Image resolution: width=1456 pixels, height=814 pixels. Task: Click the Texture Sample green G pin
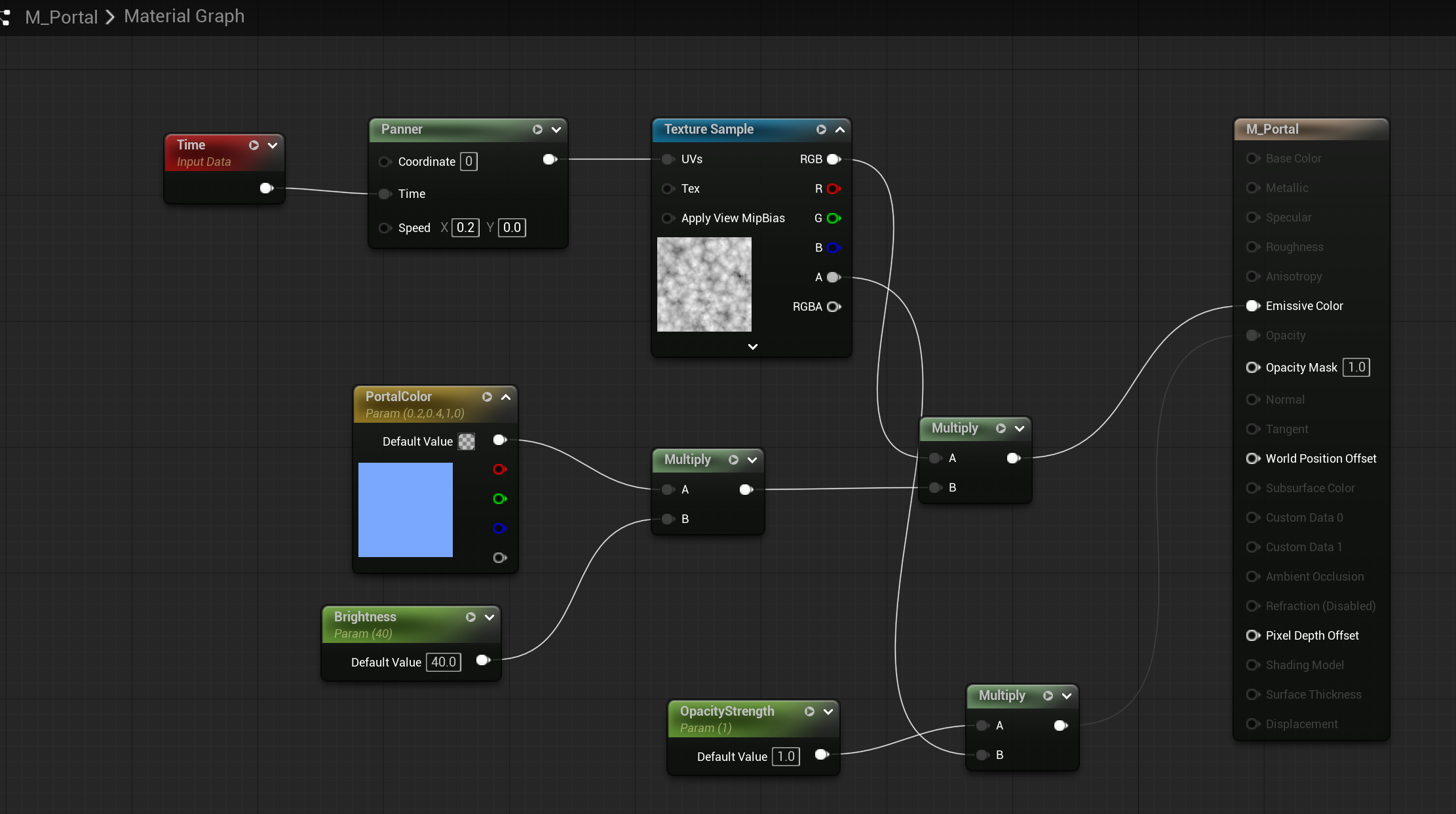pos(833,218)
